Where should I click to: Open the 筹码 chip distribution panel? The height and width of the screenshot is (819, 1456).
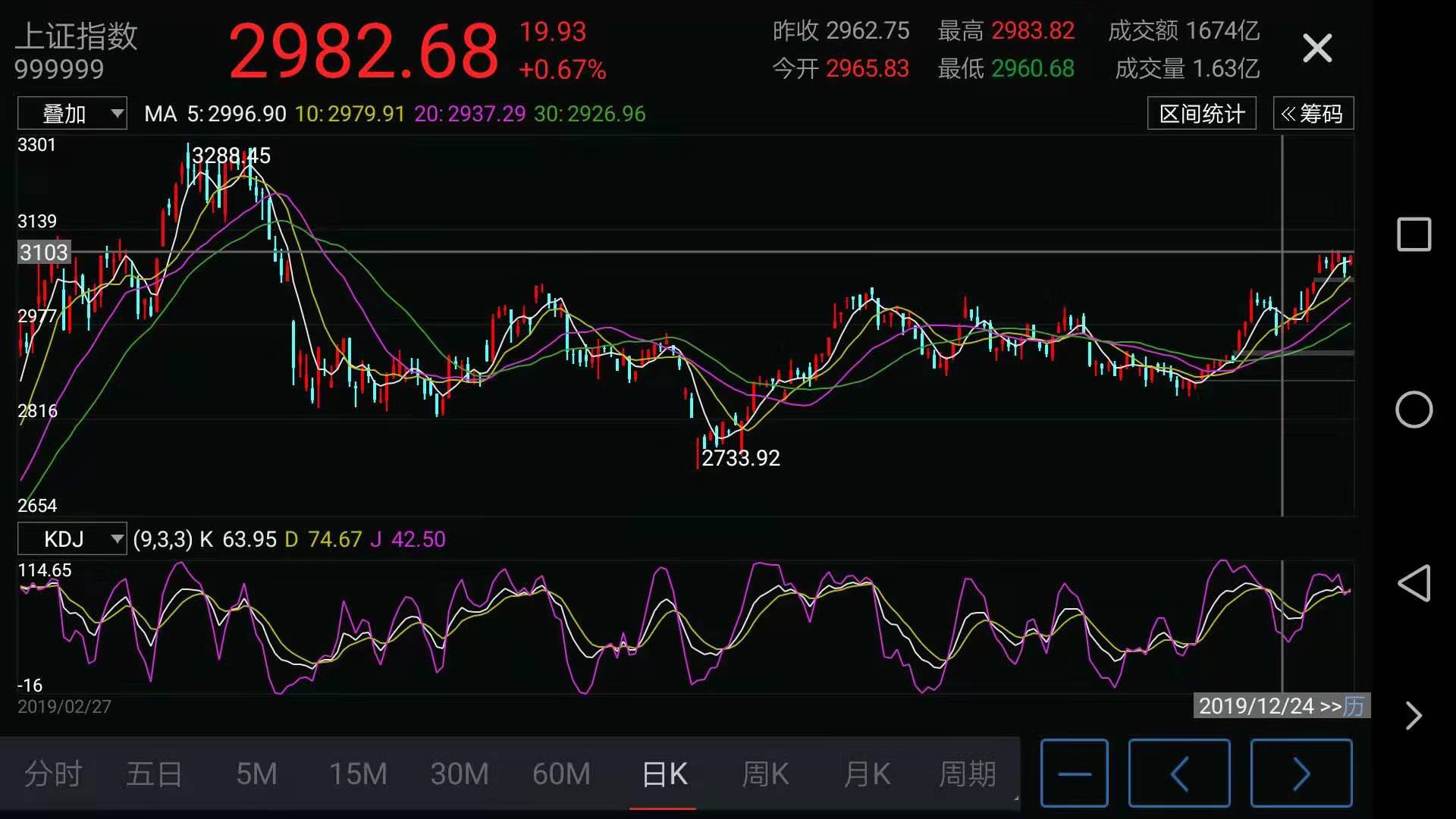coord(1313,113)
